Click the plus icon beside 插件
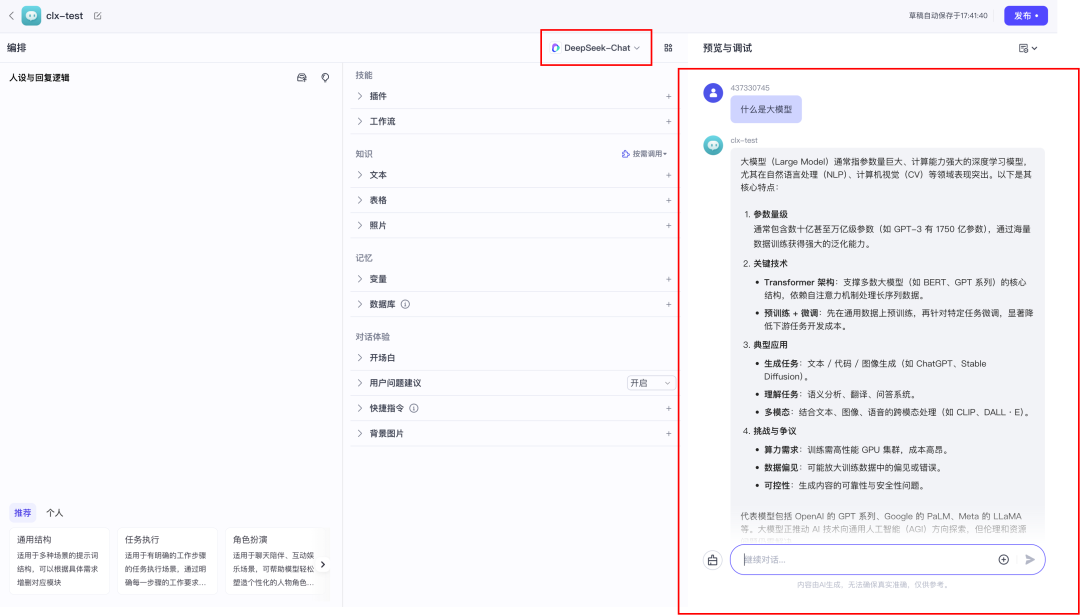This screenshot has width=1080, height=615. click(x=667, y=97)
